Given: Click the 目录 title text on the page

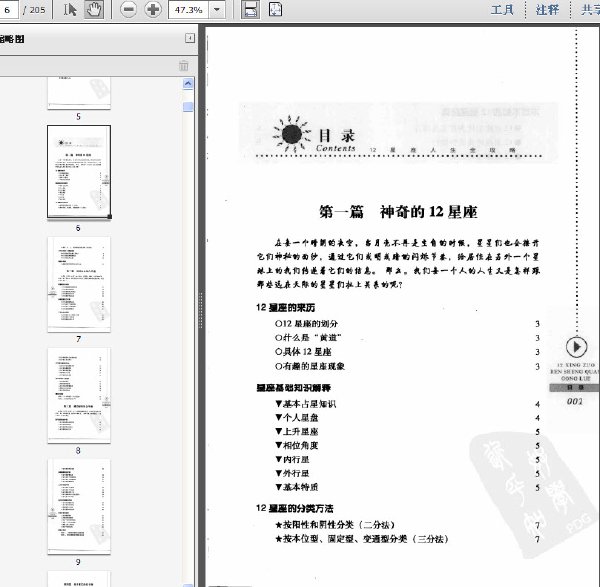Looking at the screenshot, I should click(x=337, y=135).
